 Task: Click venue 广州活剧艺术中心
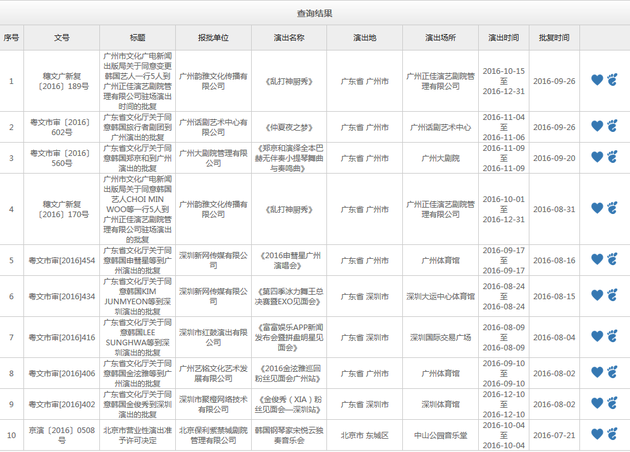(x=440, y=128)
